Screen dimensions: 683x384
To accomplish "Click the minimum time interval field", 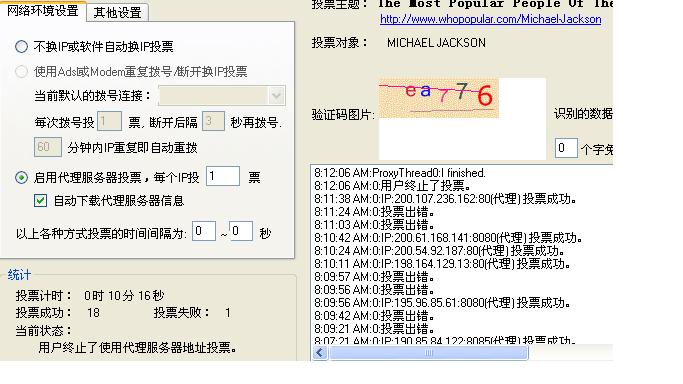I will pyautogui.click(x=204, y=231).
